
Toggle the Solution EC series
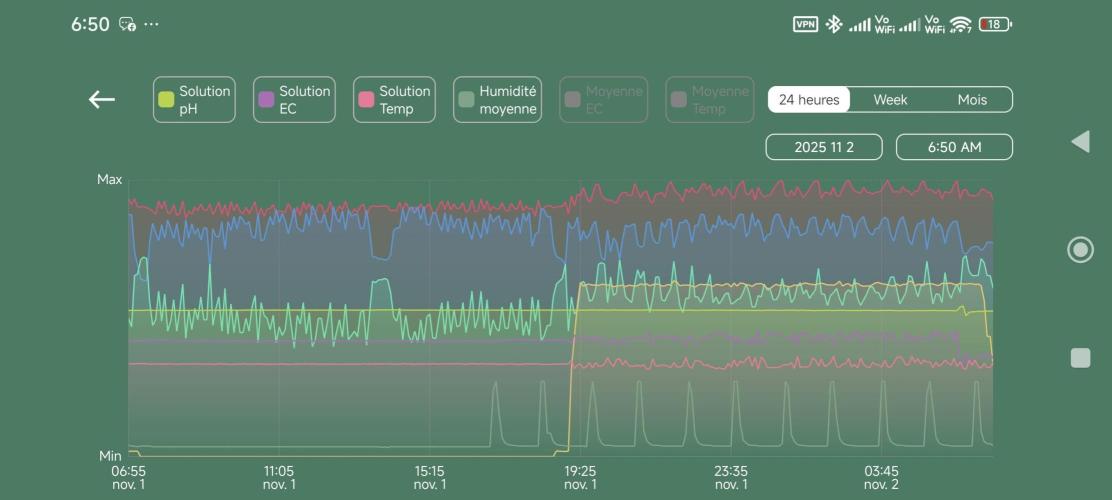(294, 100)
